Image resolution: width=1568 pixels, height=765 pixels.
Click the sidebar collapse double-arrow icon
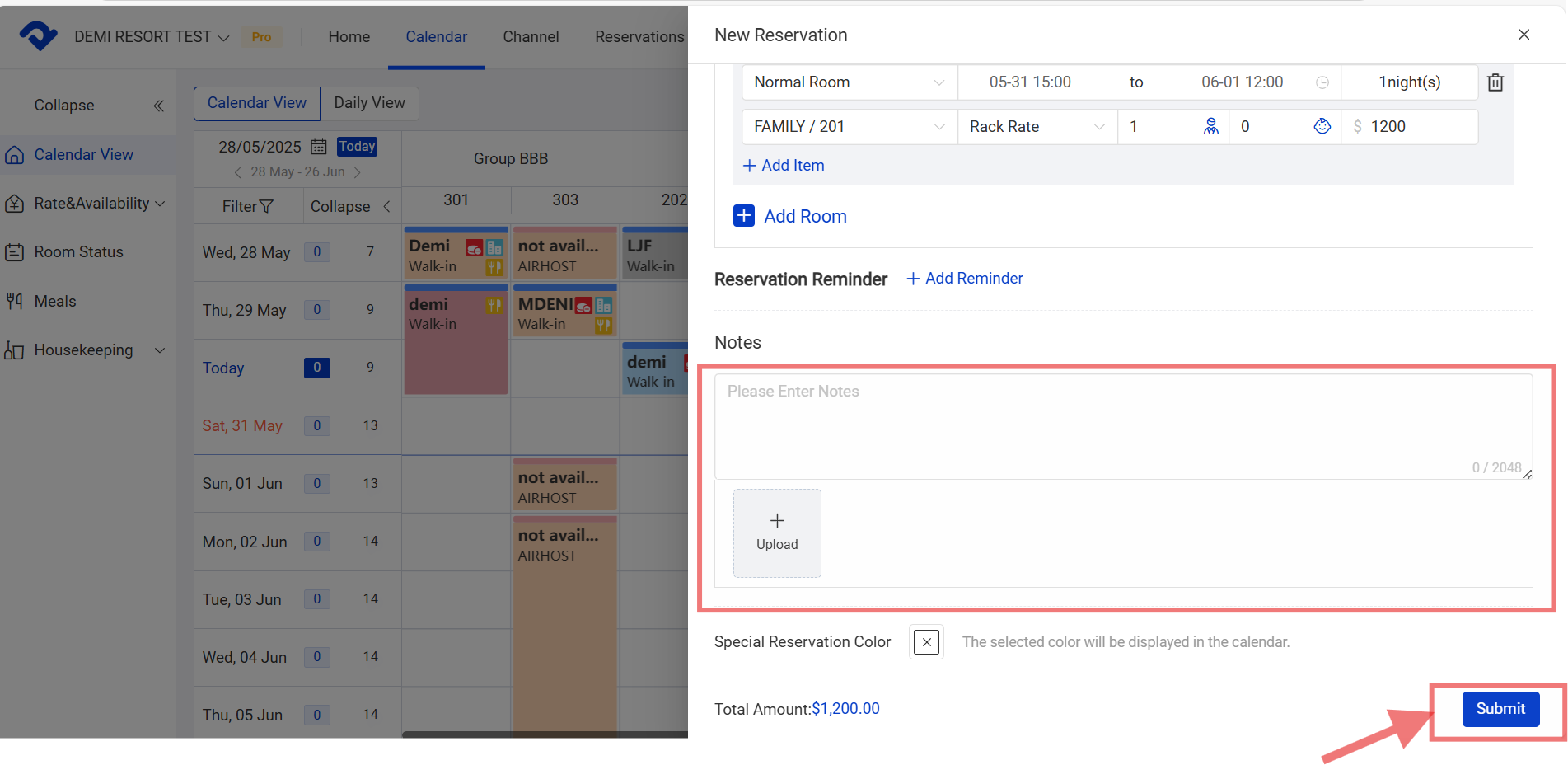(158, 106)
